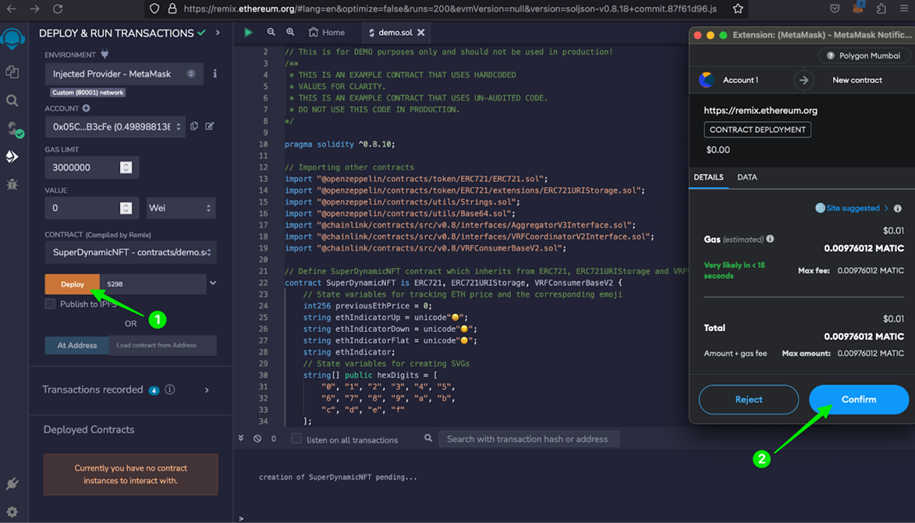The image size is (915, 523).
Task: Enable the Publish to IPFS checkbox
Action: (50, 304)
